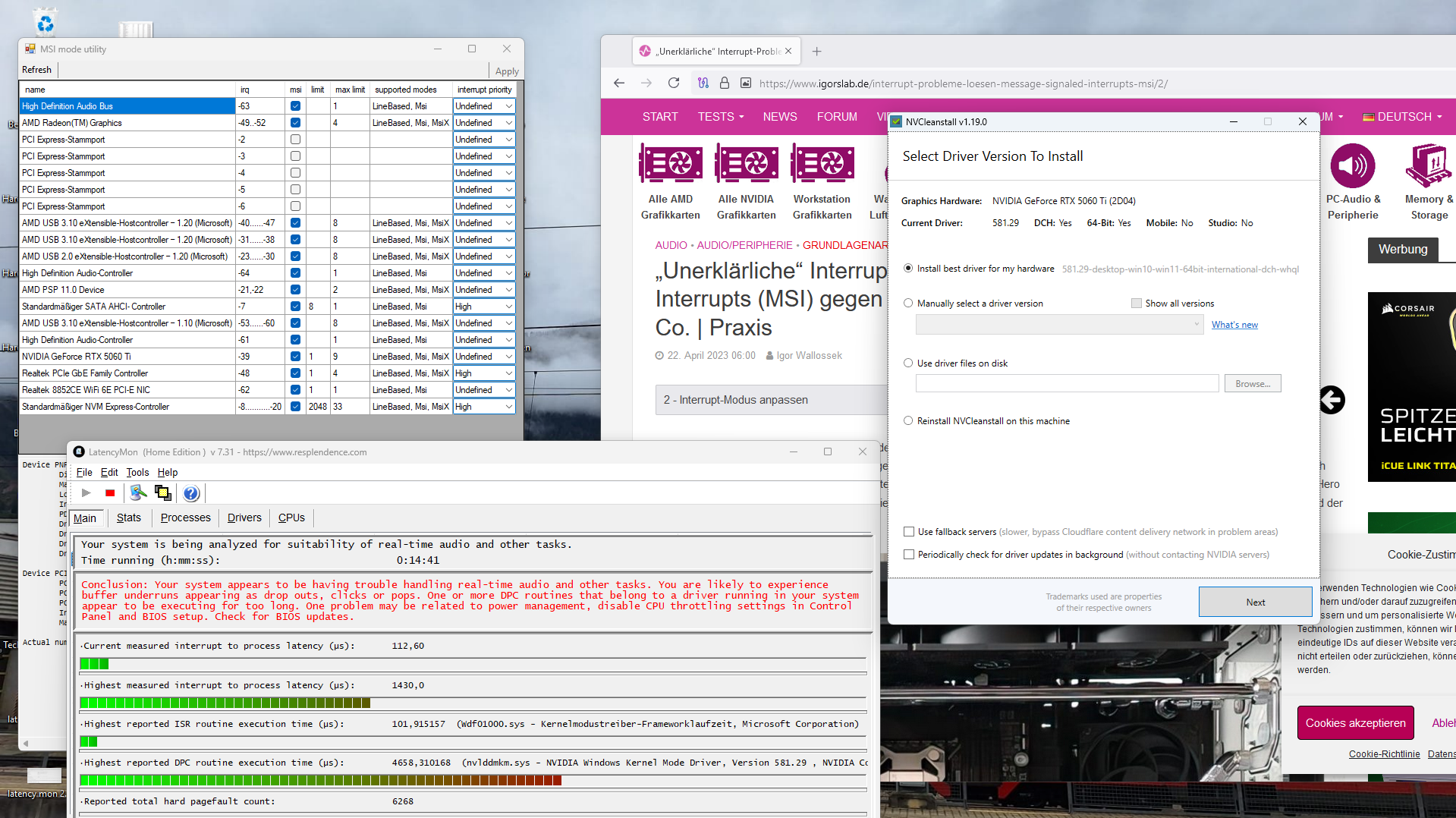1456x818 pixels.
Task: Toggle MSI checkbox for NVIDIA GeForce RTX 5060 Ti
Action: [x=296, y=357]
